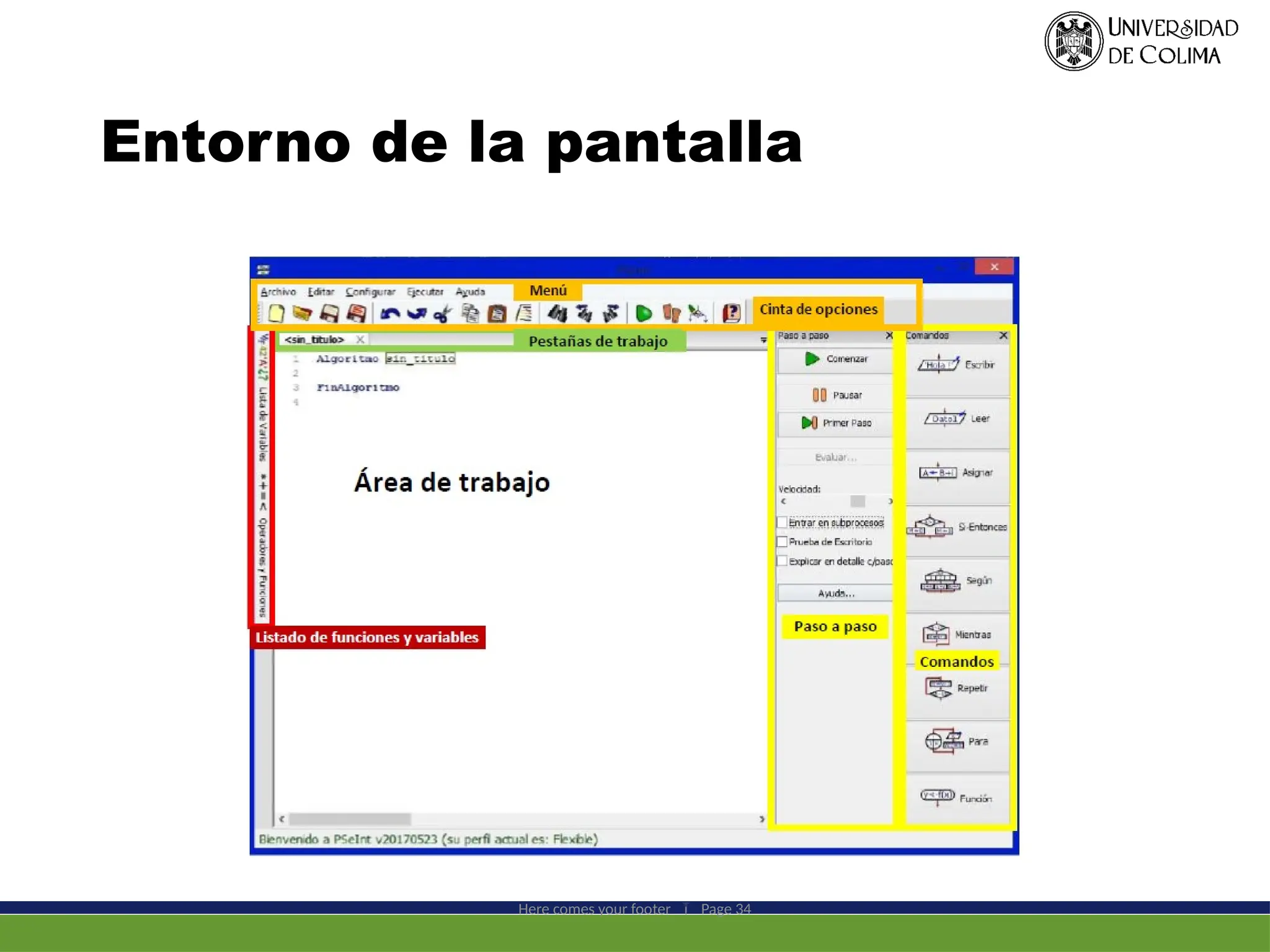Click the Velocidad slider left arrow
The image size is (1270, 952).
point(783,501)
